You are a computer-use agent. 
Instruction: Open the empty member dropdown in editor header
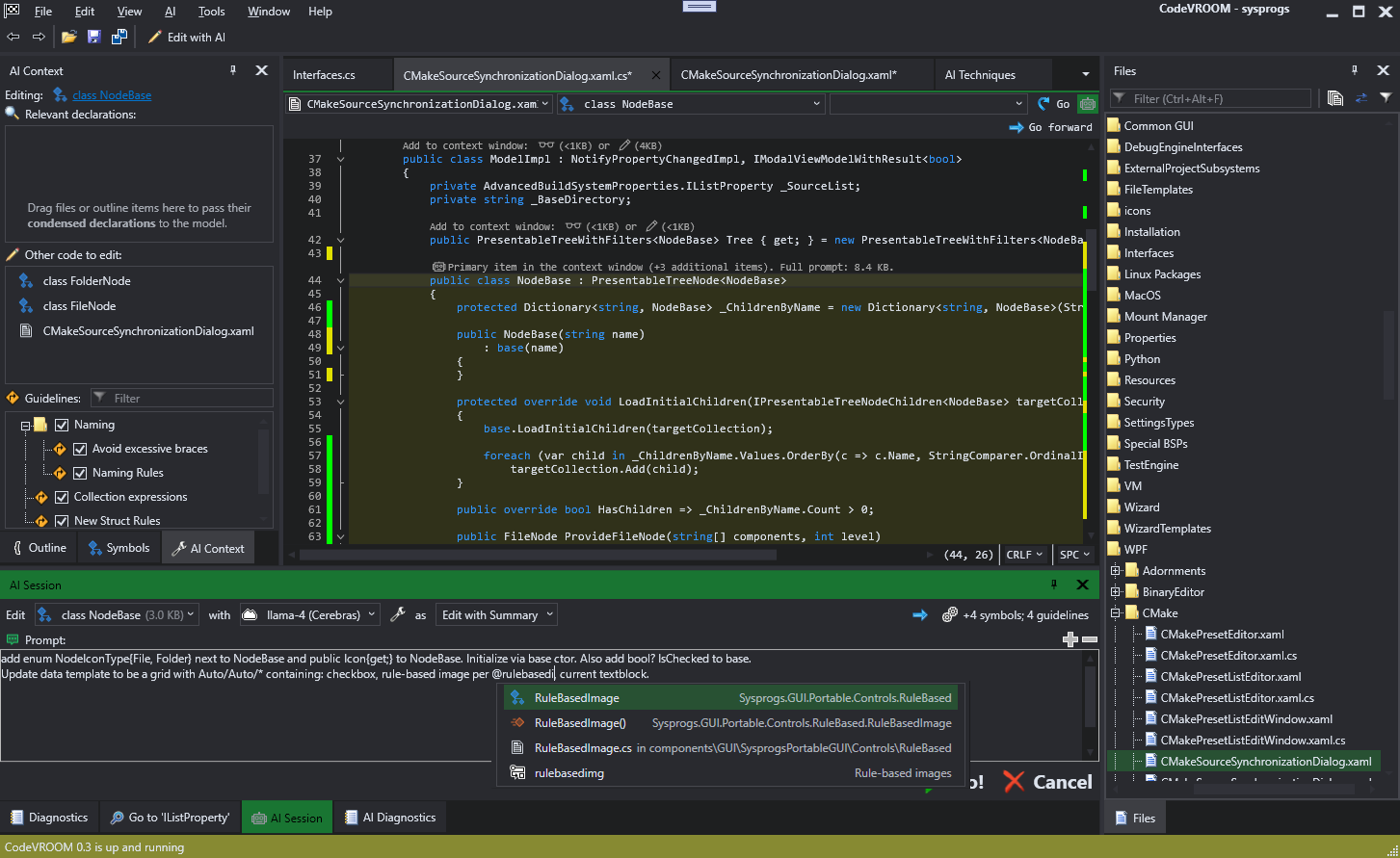coord(928,104)
